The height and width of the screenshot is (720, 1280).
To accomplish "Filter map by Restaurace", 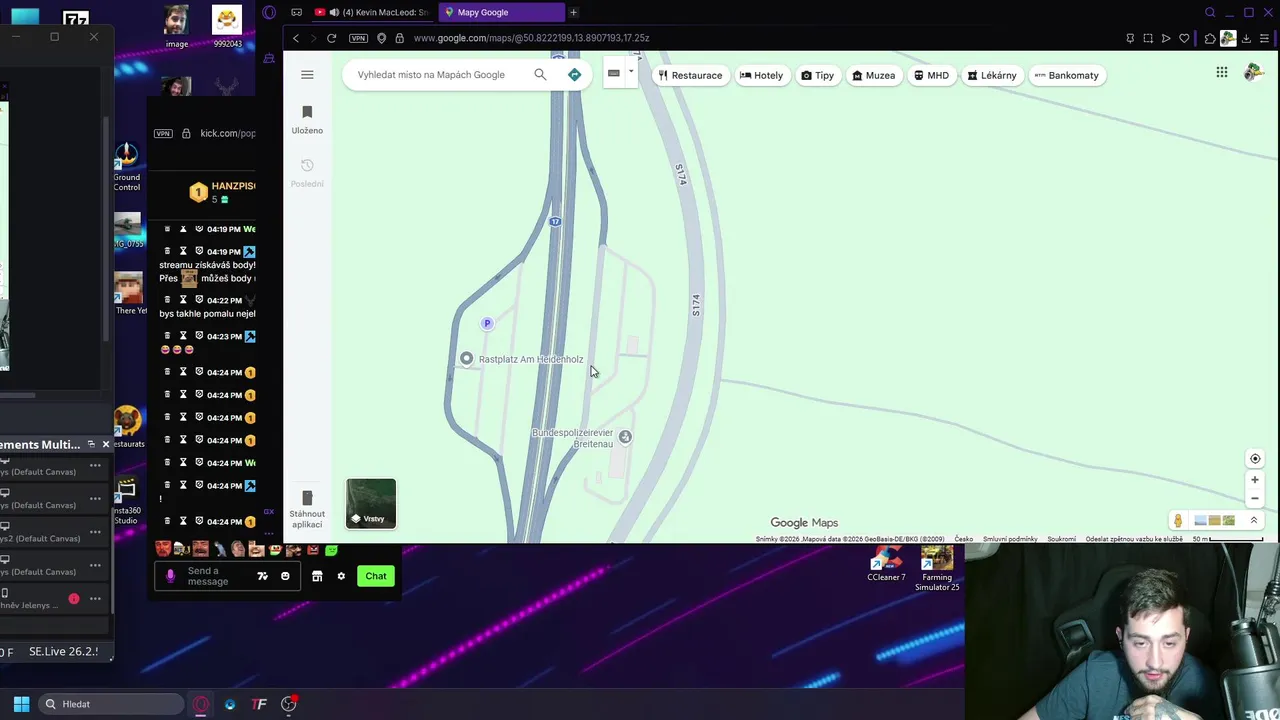I will [x=690, y=75].
